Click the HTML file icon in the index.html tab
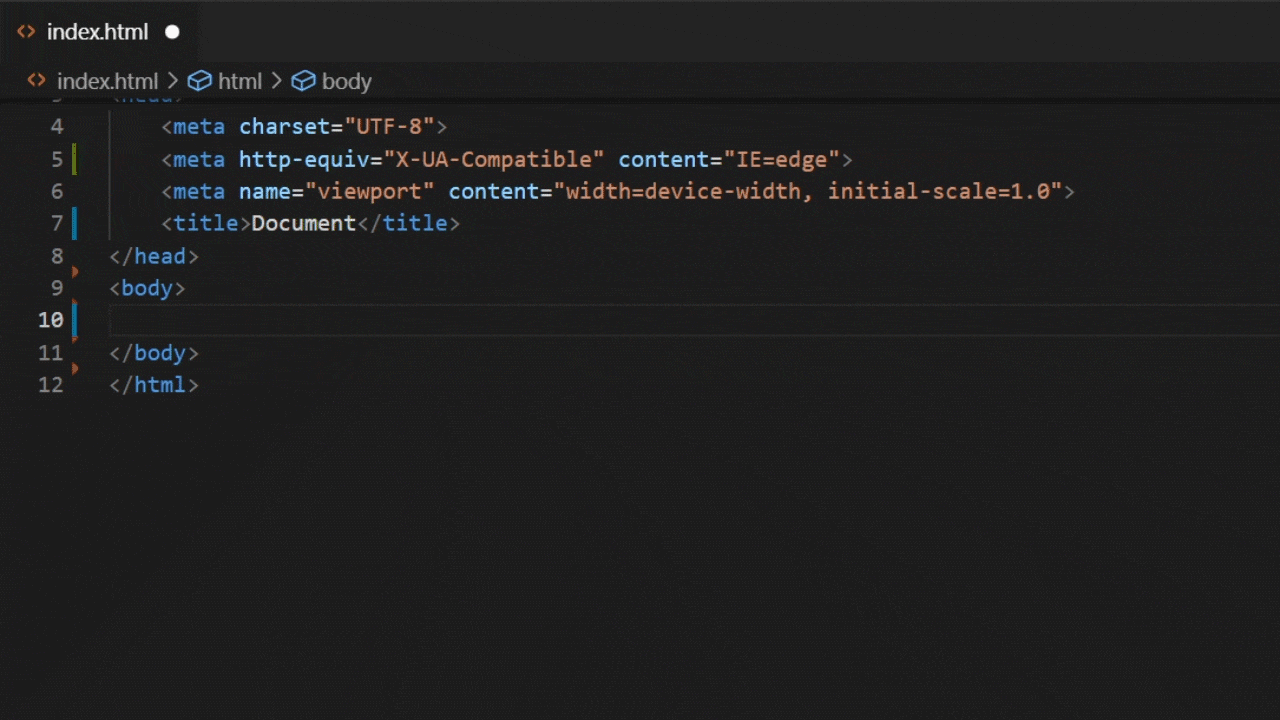 point(26,32)
